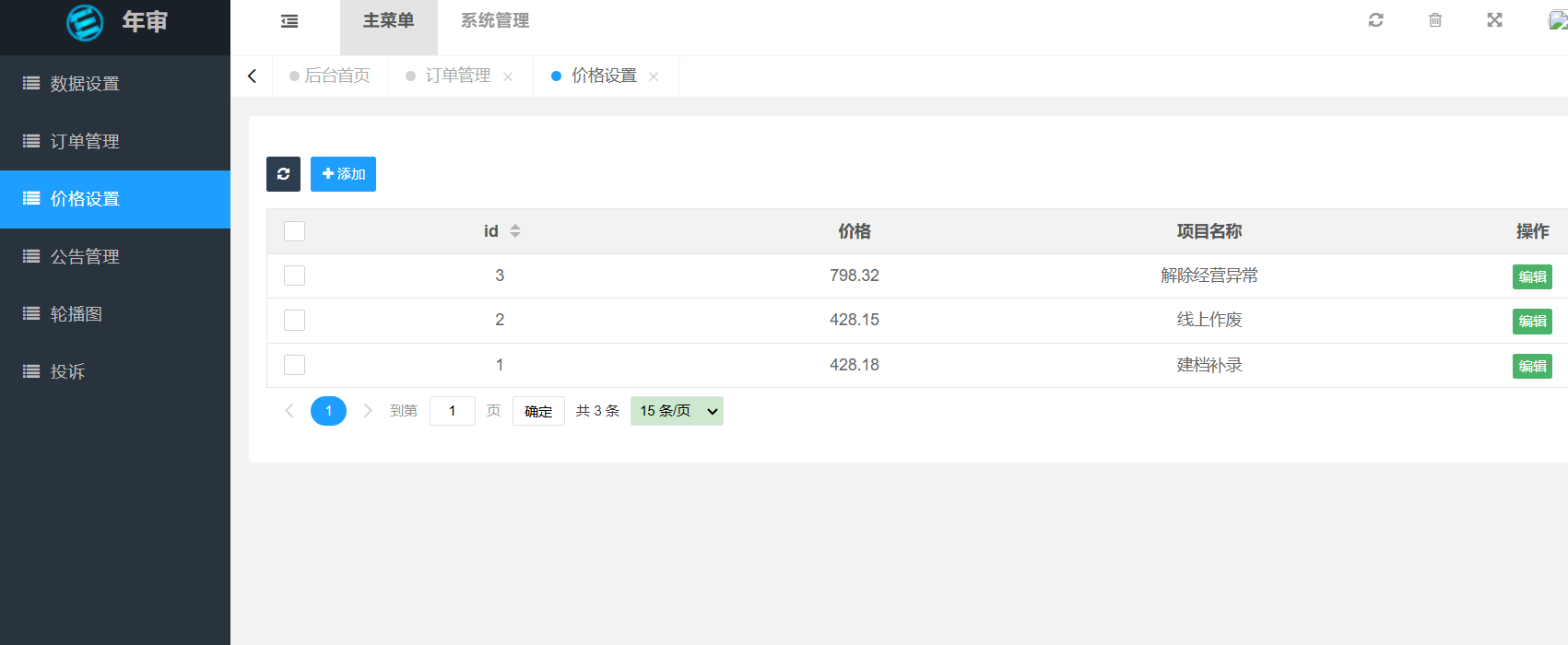The width and height of the screenshot is (1568, 645).
Task: Open 公告管理 in the sidebar
Action: [85, 256]
